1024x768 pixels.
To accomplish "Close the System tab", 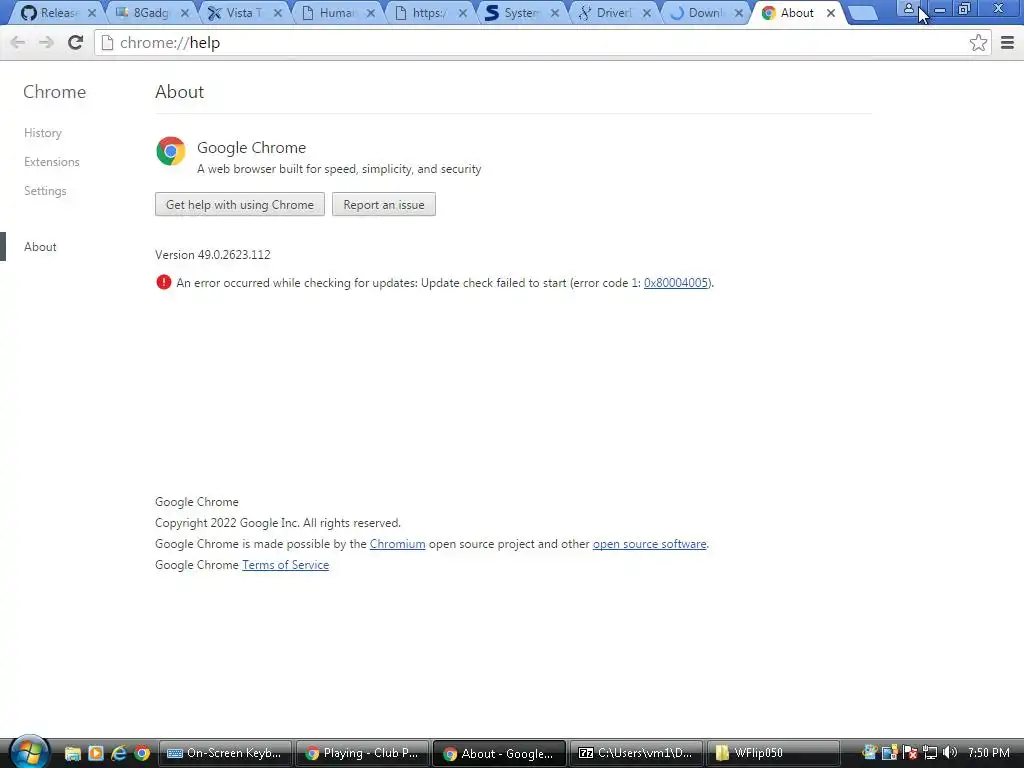I will point(554,13).
